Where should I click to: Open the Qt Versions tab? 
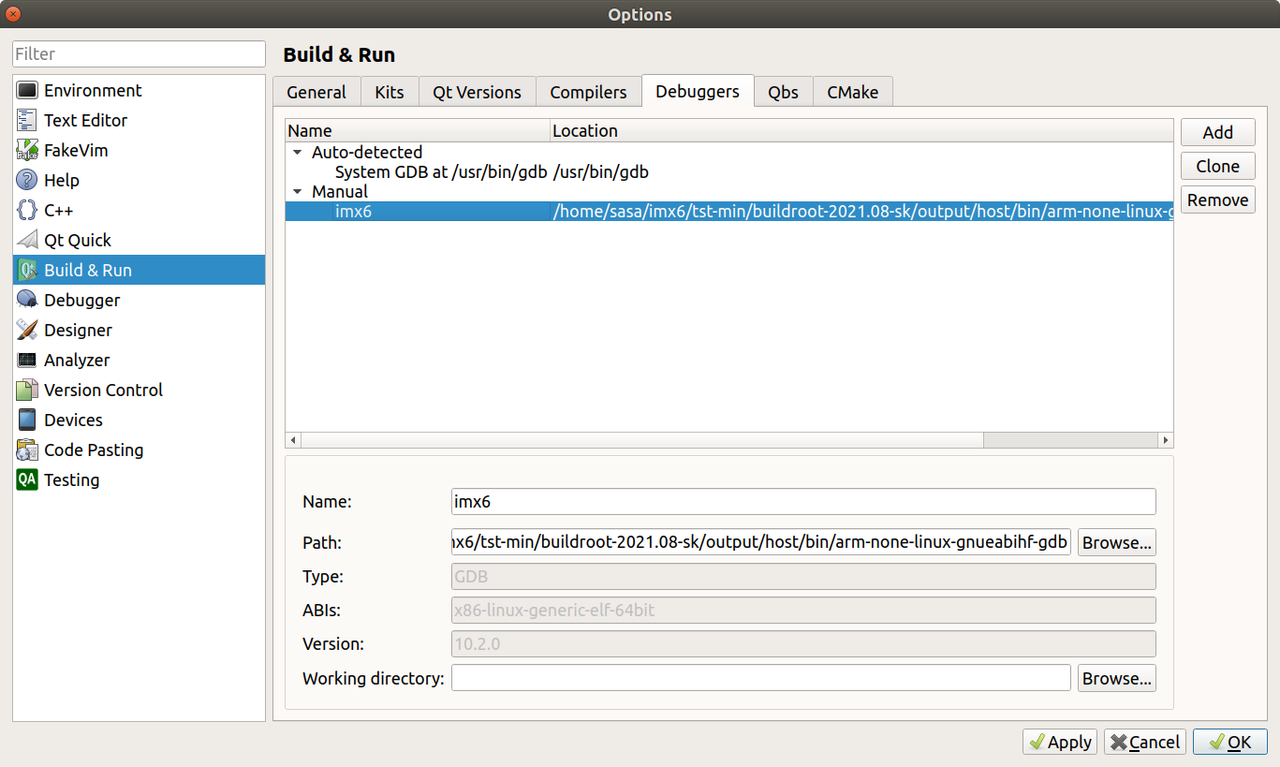tap(477, 92)
